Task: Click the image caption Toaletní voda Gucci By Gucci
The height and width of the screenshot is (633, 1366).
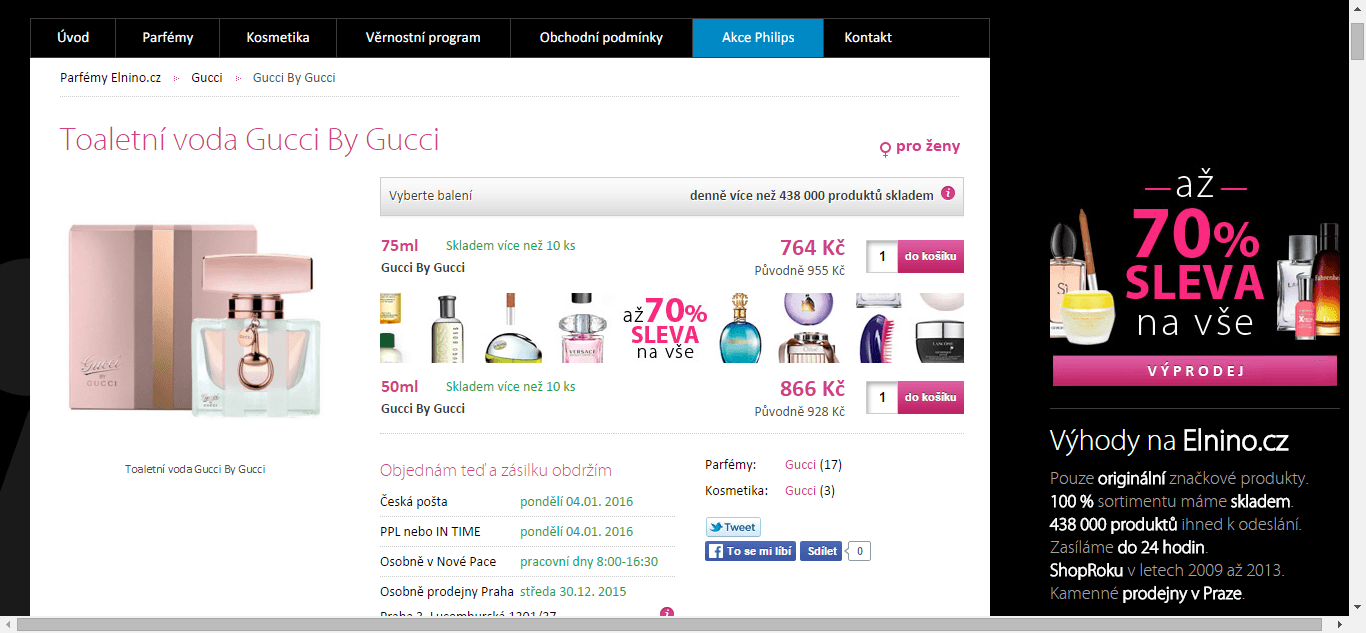Action: click(x=195, y=469)
